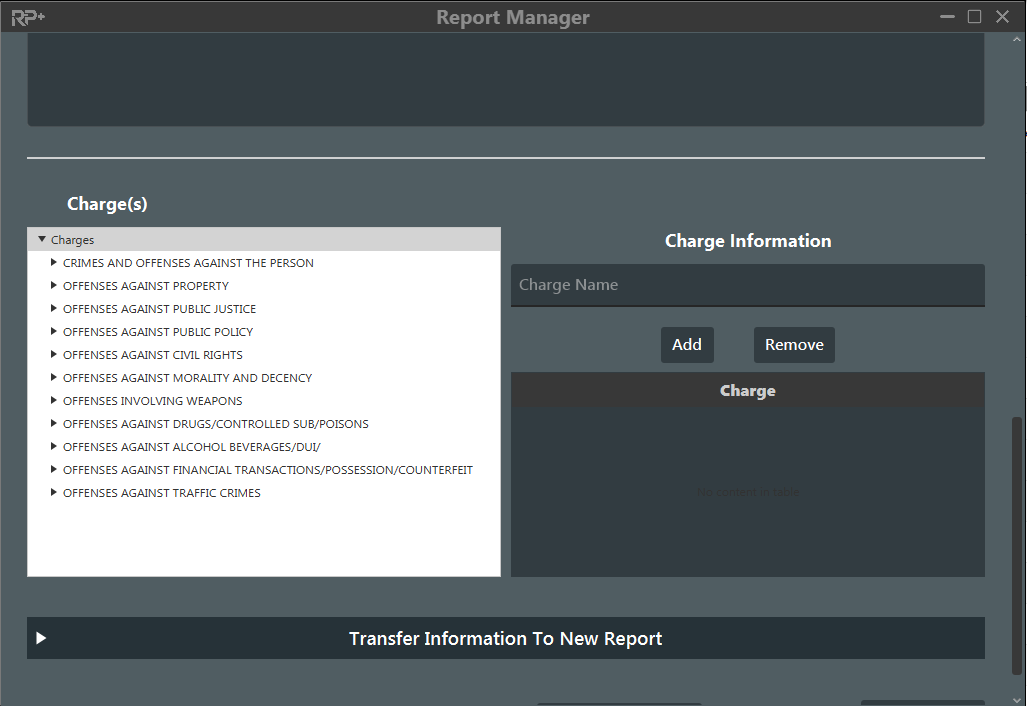Expand Offenses Against Traffic Crimes arrow

[54, 493]
